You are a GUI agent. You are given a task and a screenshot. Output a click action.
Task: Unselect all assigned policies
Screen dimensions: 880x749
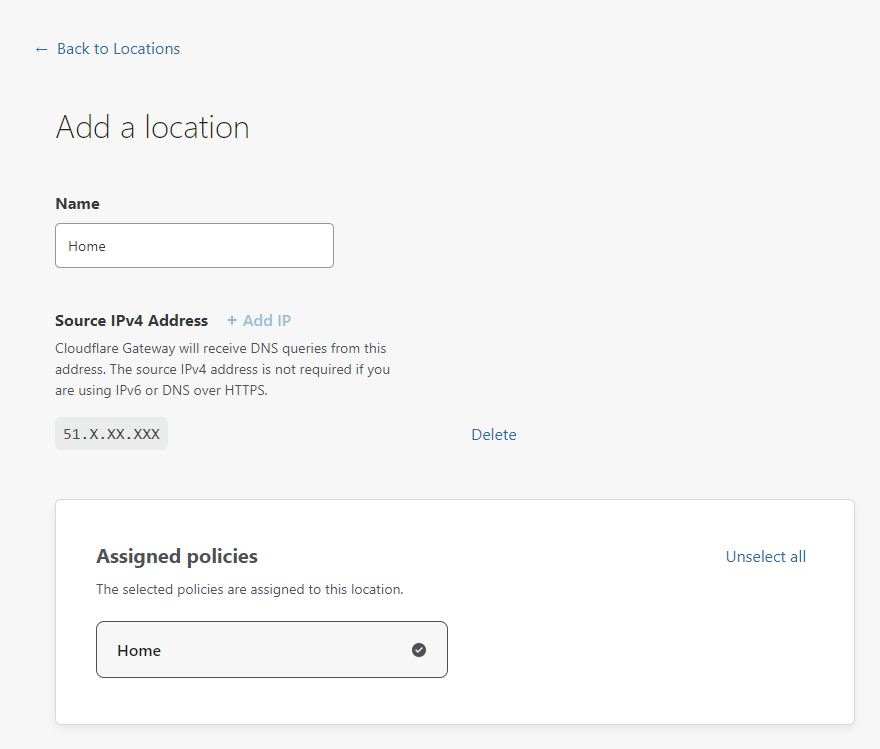(765, 557)
